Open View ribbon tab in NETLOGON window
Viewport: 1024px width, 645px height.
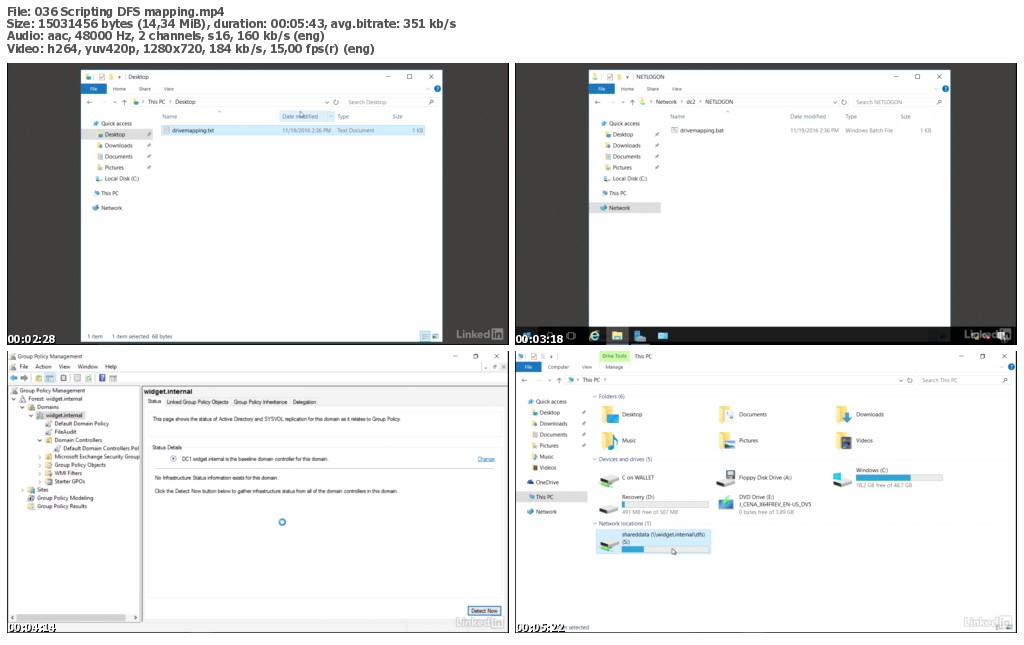pos(677,89)
